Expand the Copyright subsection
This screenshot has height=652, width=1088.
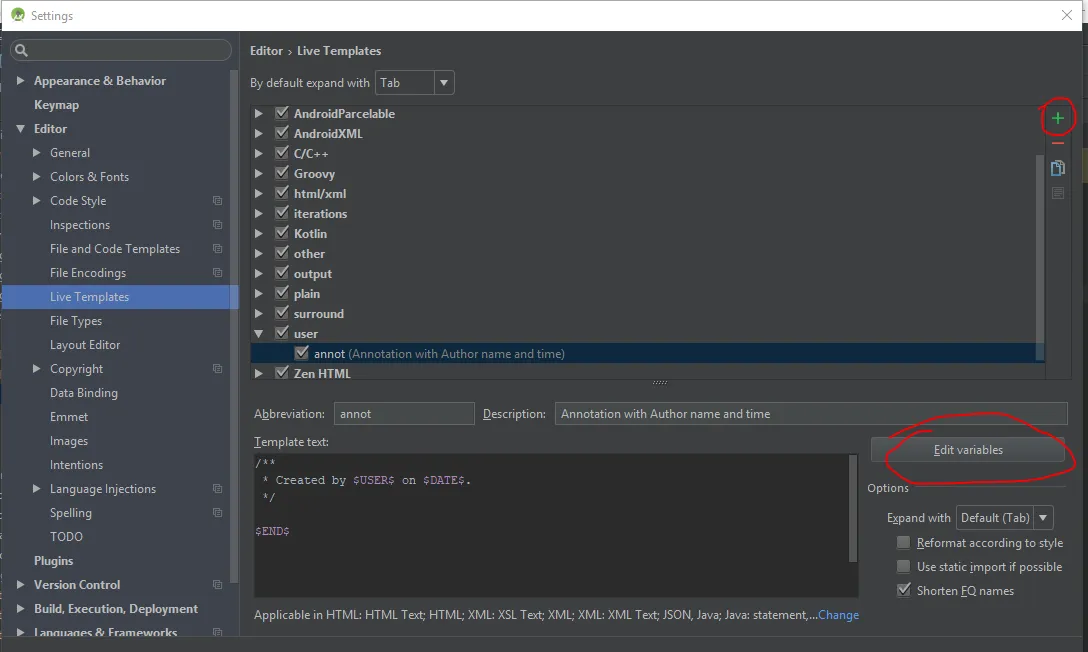[x=37, y=368]
